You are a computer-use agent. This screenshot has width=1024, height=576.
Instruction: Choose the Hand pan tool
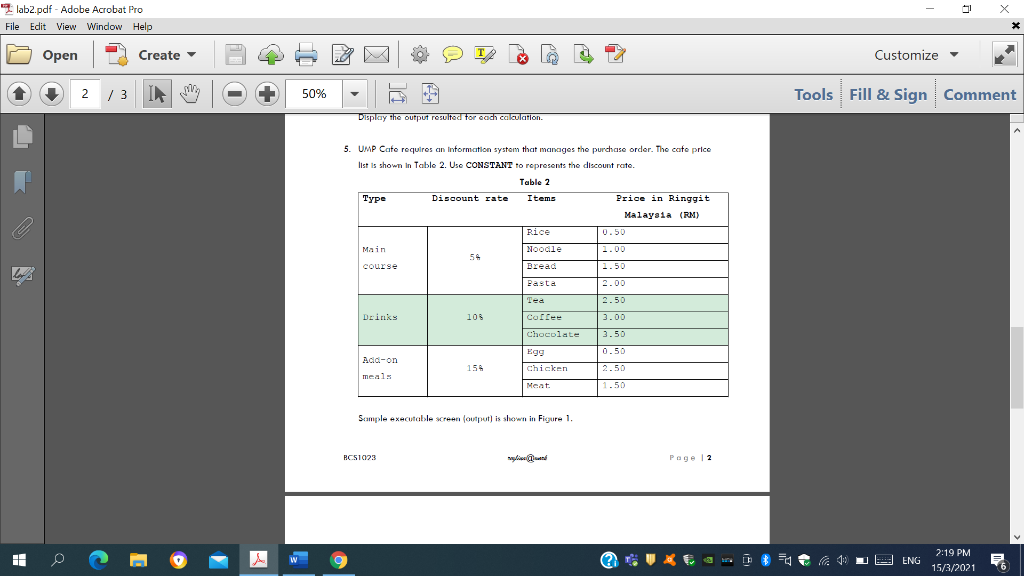190,94
